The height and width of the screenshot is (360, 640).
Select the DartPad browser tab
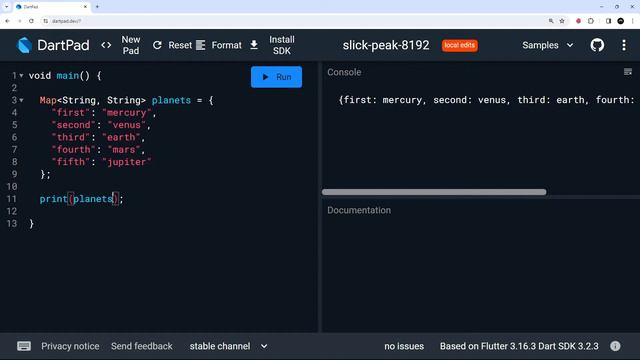51,7
